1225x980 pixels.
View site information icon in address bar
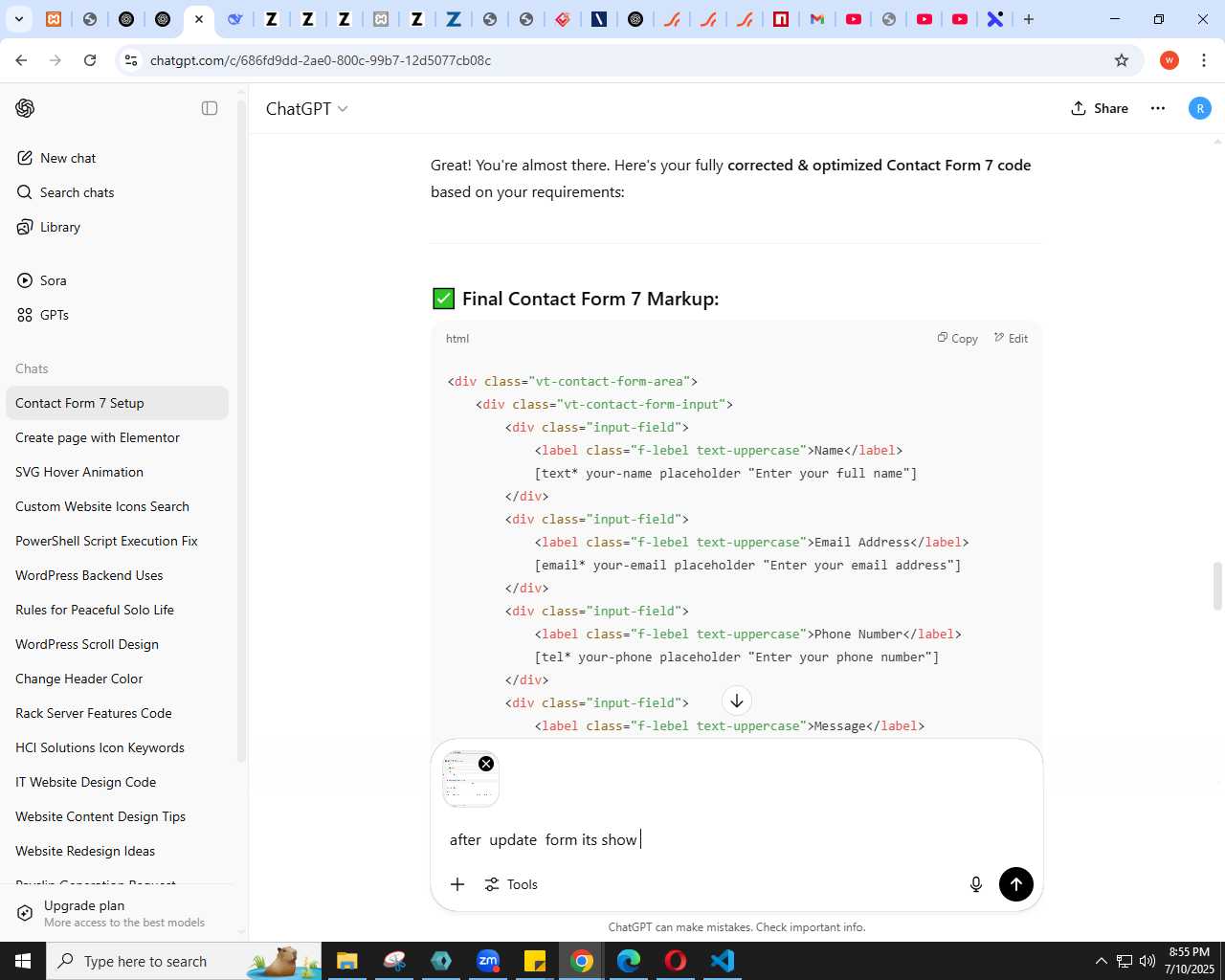pos(131,60)
